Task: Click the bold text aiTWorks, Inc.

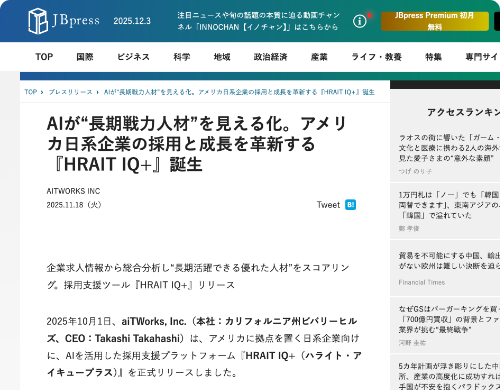Action: (154, 321)
